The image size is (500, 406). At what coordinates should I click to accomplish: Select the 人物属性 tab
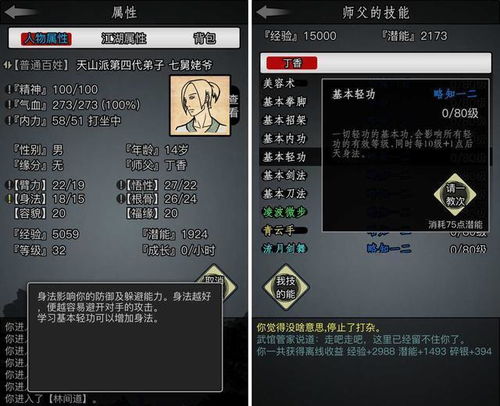tap(46, 39)
